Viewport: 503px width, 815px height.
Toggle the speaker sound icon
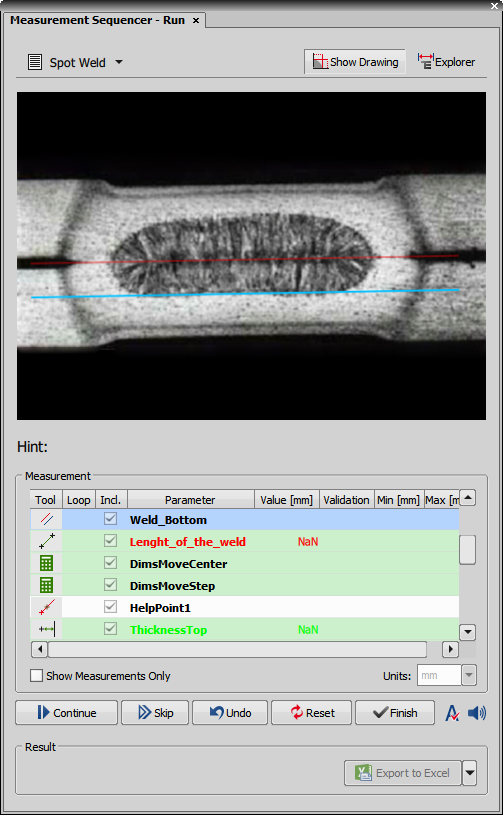(476, 713)
